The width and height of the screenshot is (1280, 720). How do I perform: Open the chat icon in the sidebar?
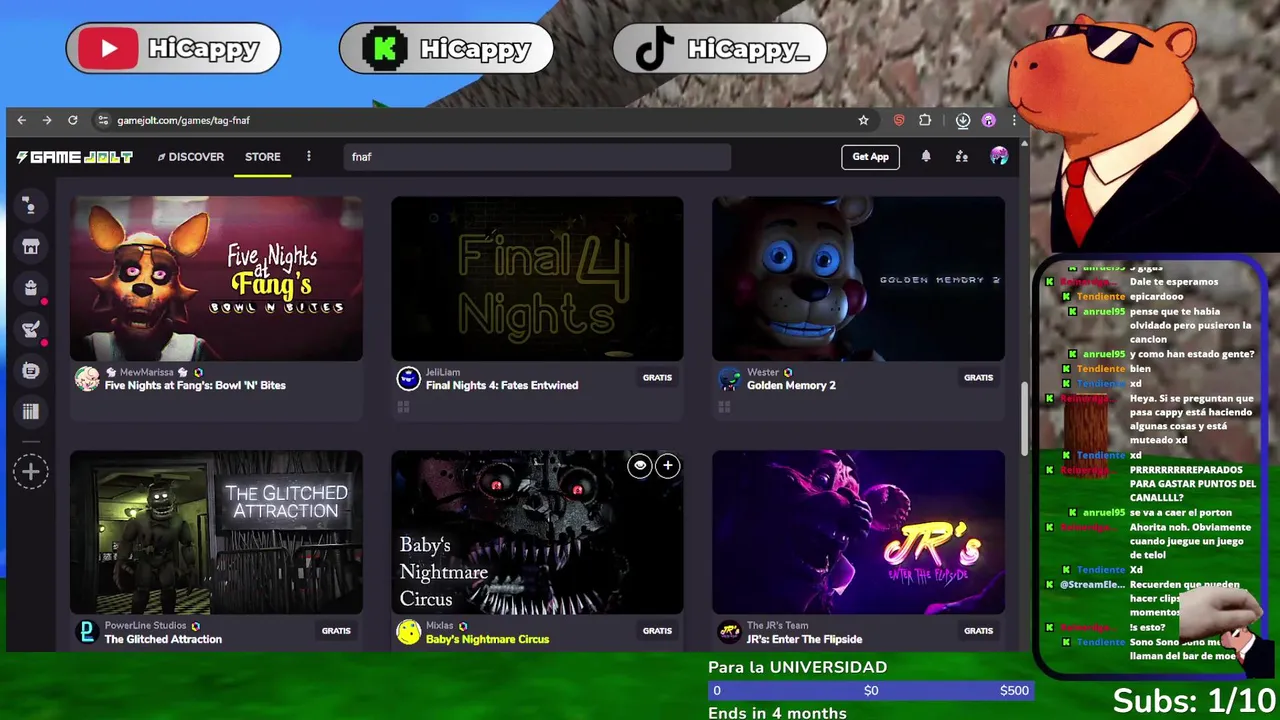tap(31, 205)
